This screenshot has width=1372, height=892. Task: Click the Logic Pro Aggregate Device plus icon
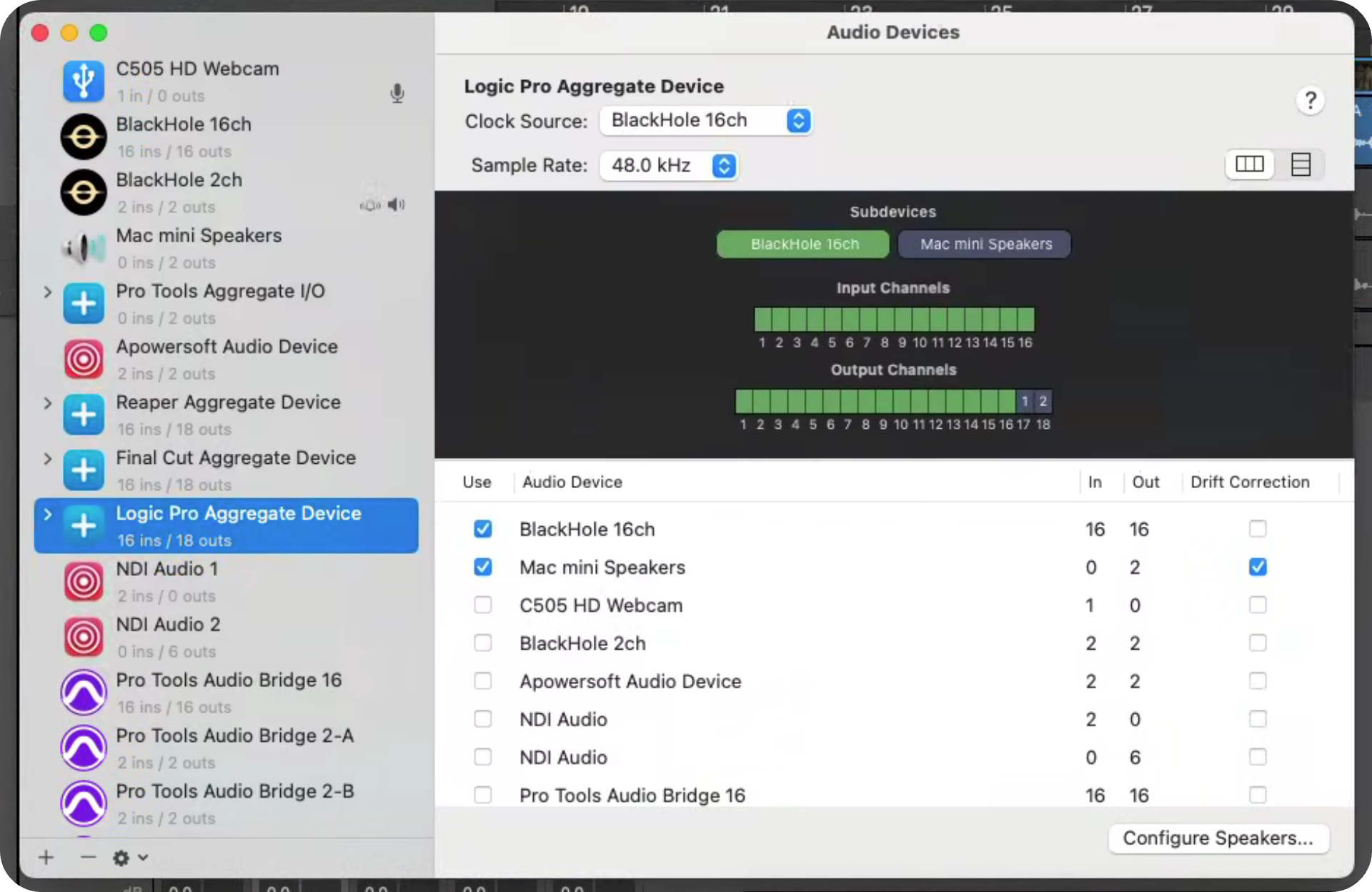point(84,526)
